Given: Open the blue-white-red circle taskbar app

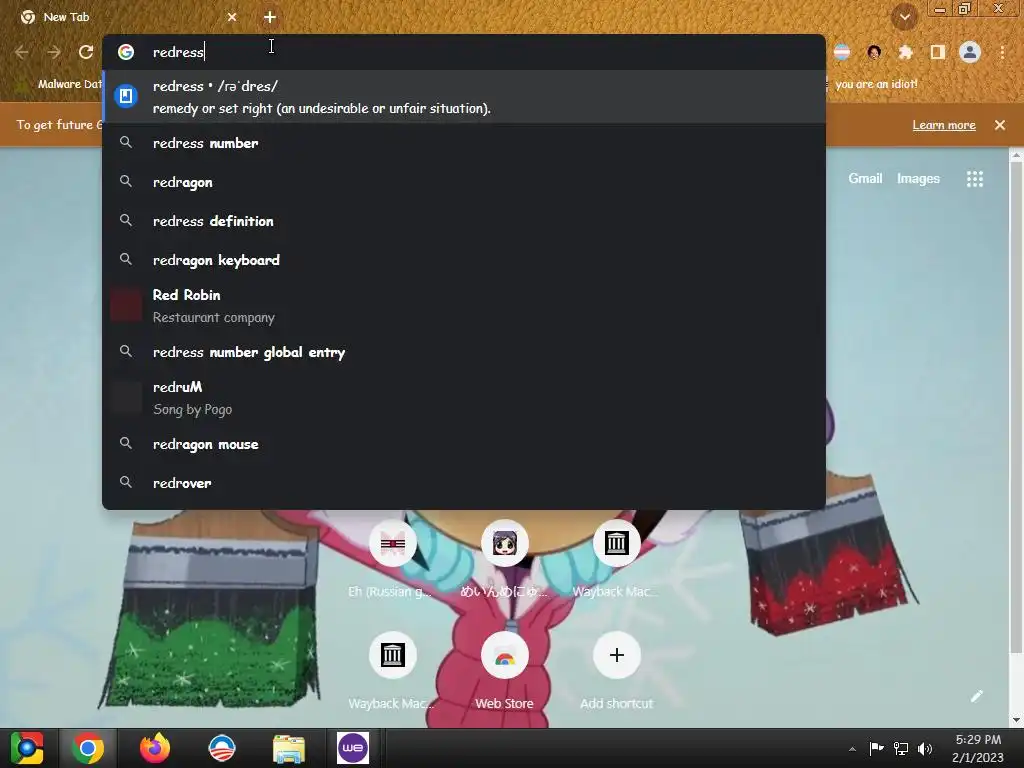Looking at the screenshot, I should point(222,748).
